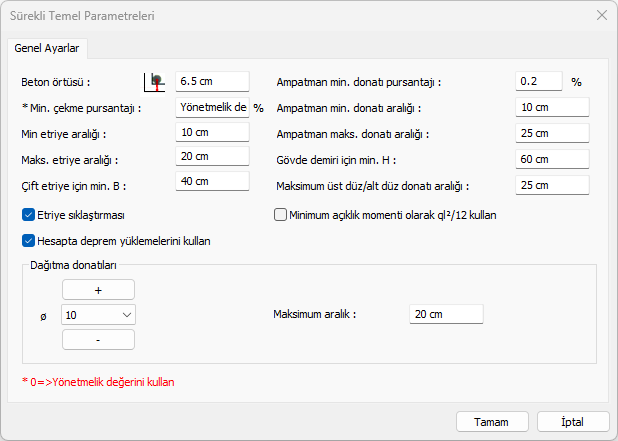Image resolution: width=618 pixels, height=441 pixels.
Task: Open the rebar diameter dropdown showing 10
Action: (x=98, y=315)
